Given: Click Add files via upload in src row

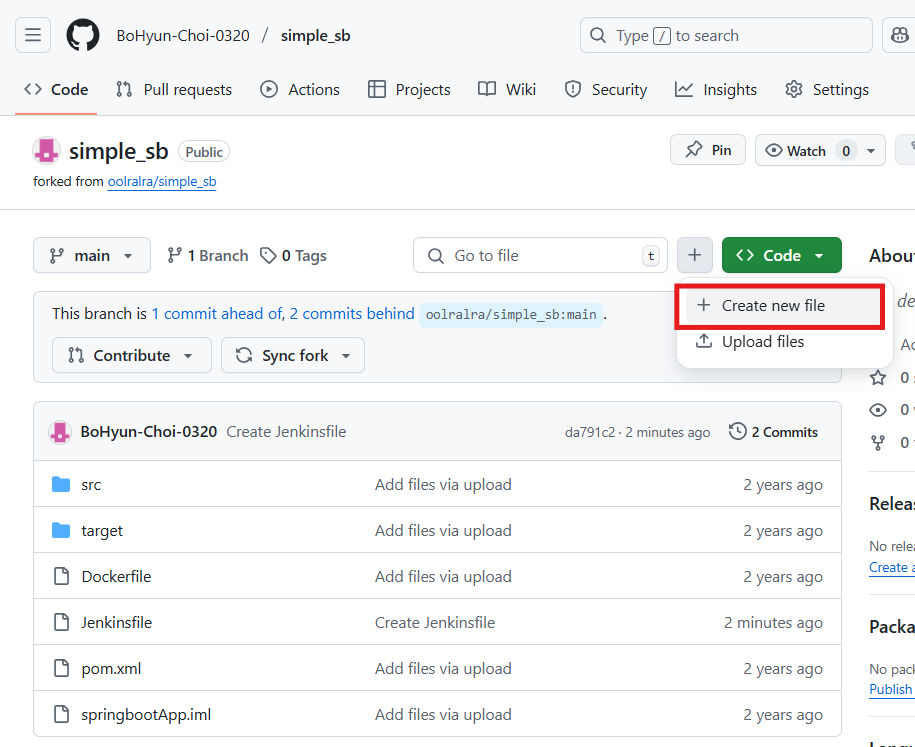Looking at the screenshot, I should (443, 484).
